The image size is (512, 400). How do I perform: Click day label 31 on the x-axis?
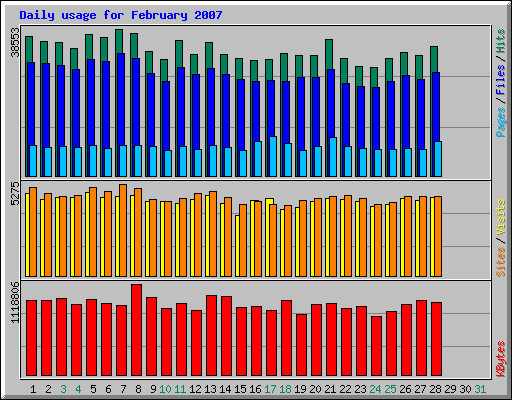pyautogui.click(x=480, y=389)
